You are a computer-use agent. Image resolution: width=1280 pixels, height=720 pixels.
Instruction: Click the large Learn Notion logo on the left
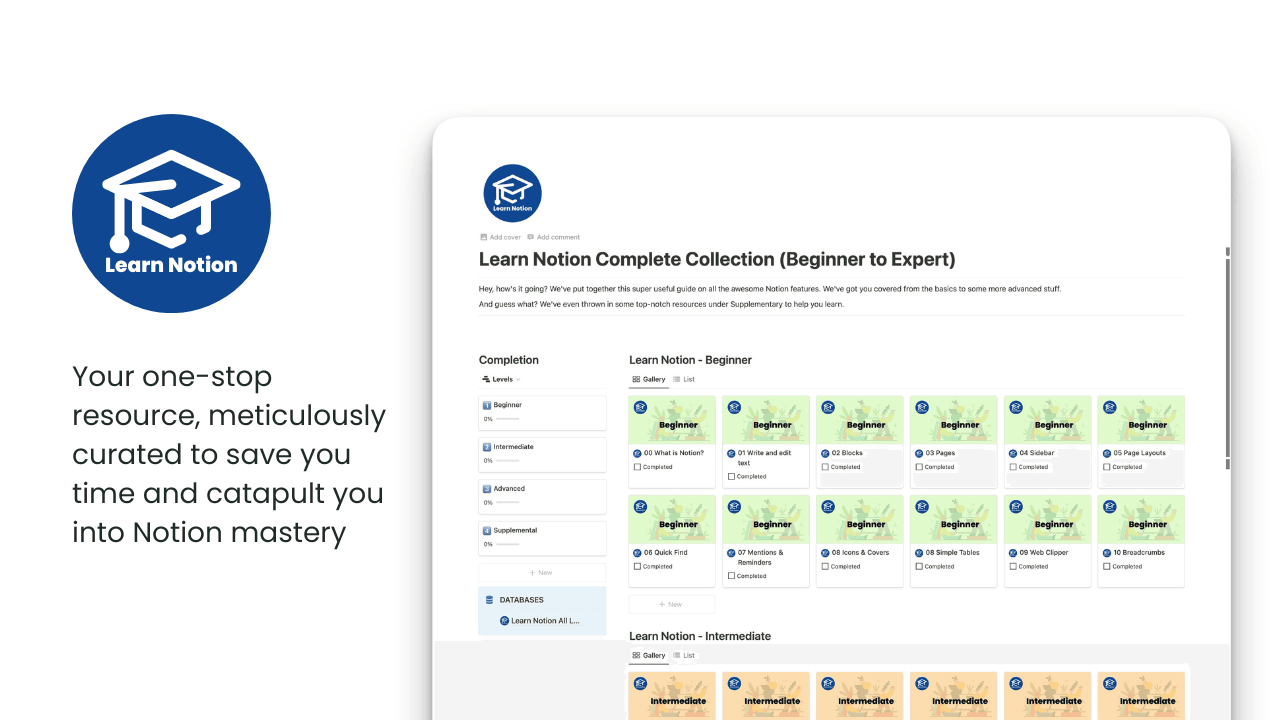point(171,213)
